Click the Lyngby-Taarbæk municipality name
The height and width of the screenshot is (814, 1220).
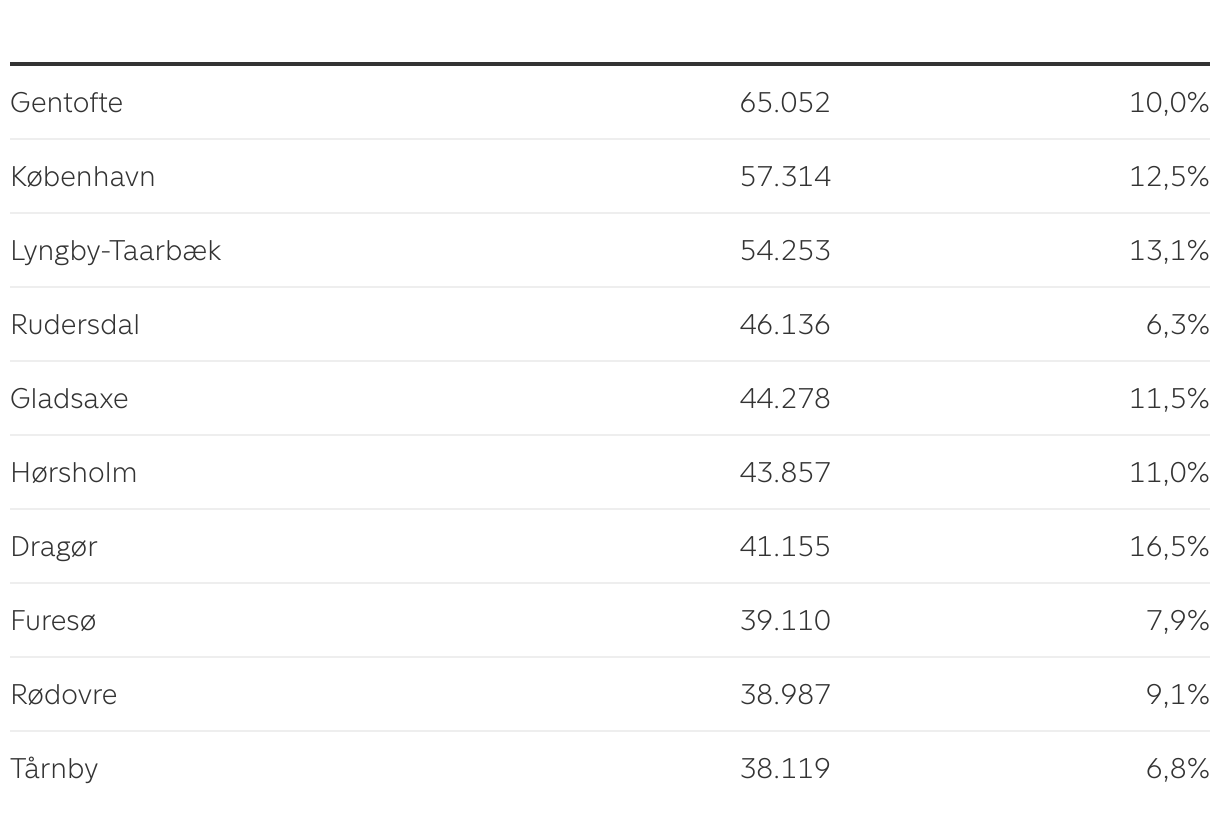(x=116, y=251)
